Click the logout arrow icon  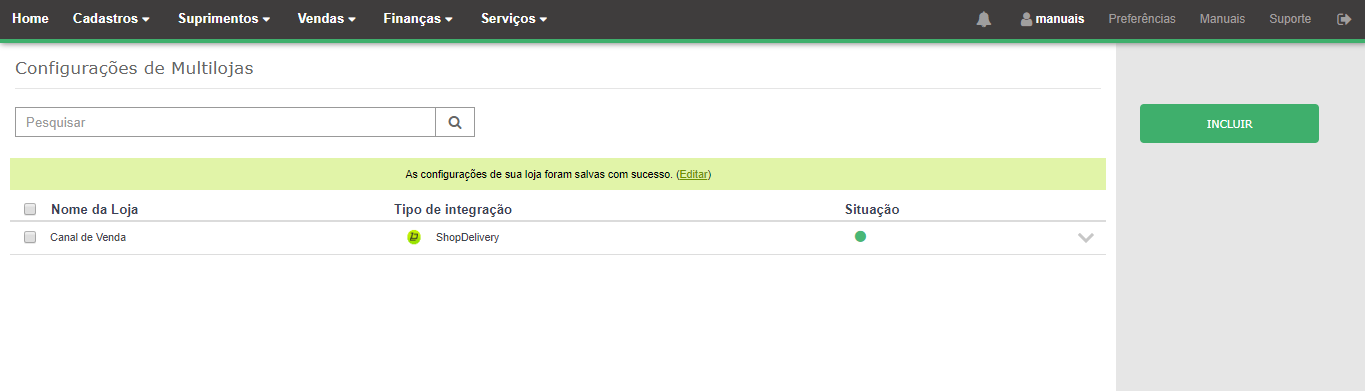(1344, 19)
